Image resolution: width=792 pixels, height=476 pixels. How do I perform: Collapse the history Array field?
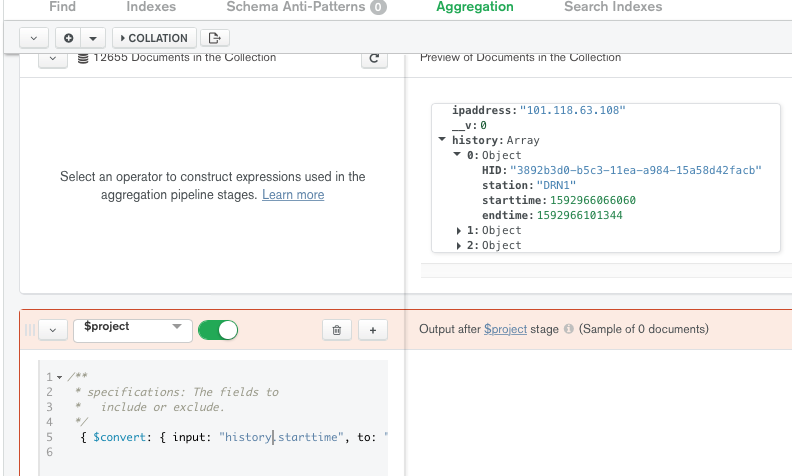(442, 141)
